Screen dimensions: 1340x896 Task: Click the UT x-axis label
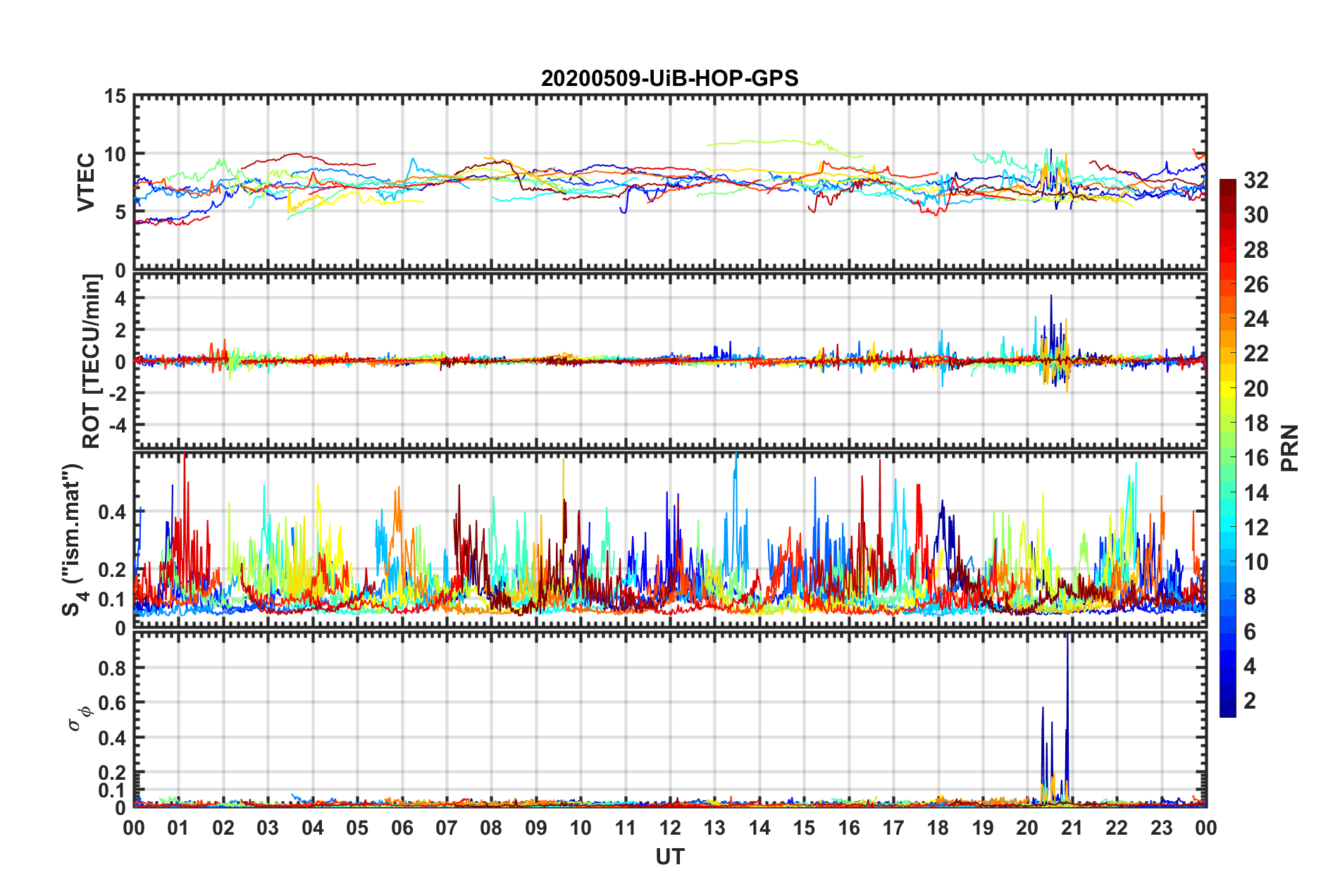(669, 857)
